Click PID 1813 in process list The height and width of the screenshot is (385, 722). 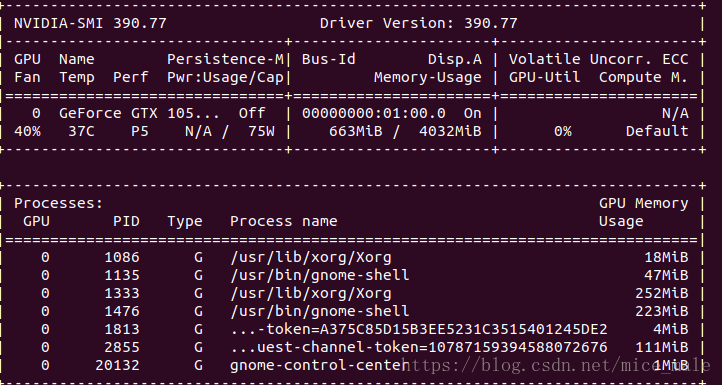[122, 329]
